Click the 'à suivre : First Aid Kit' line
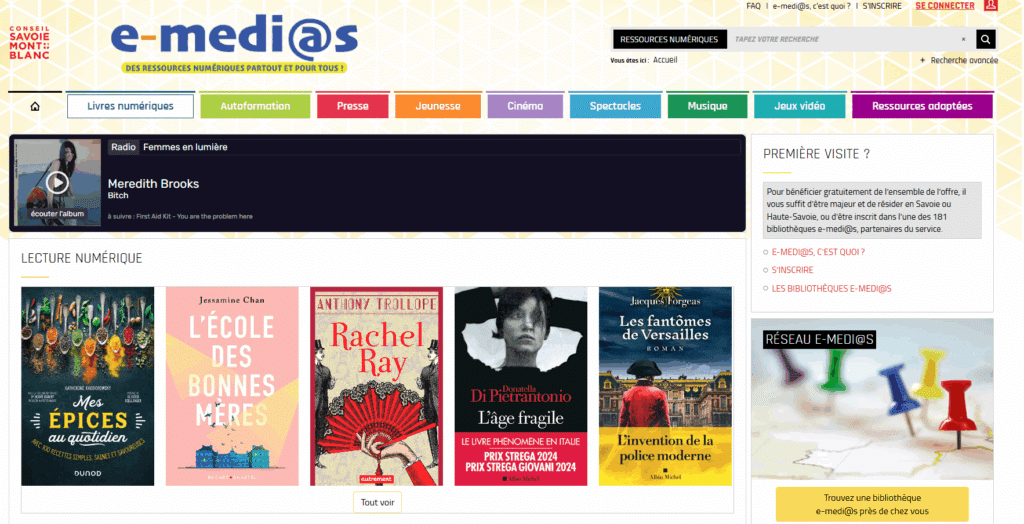 click(x=180, y=216)
